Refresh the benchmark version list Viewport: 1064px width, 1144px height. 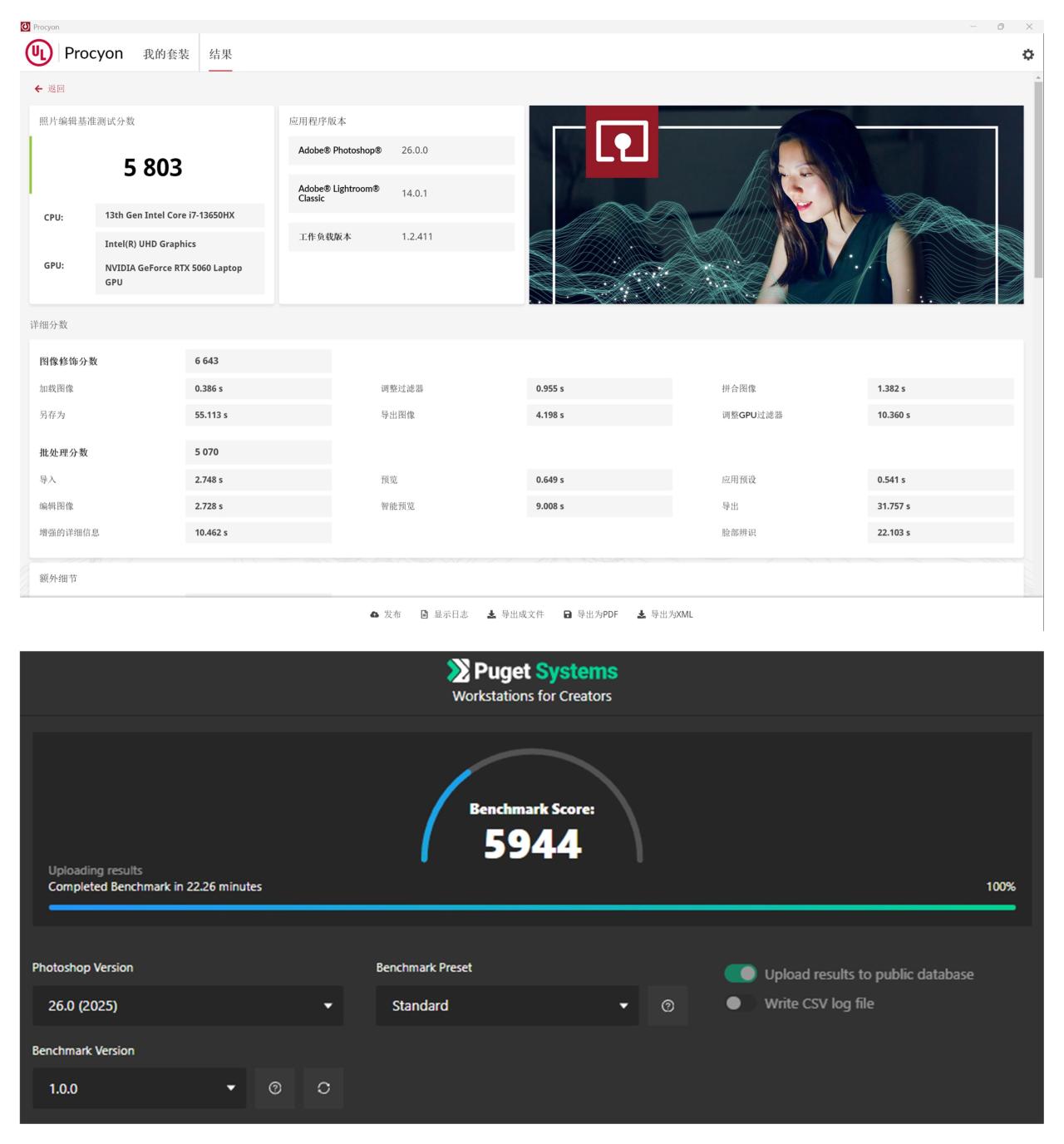point(323,1088)
